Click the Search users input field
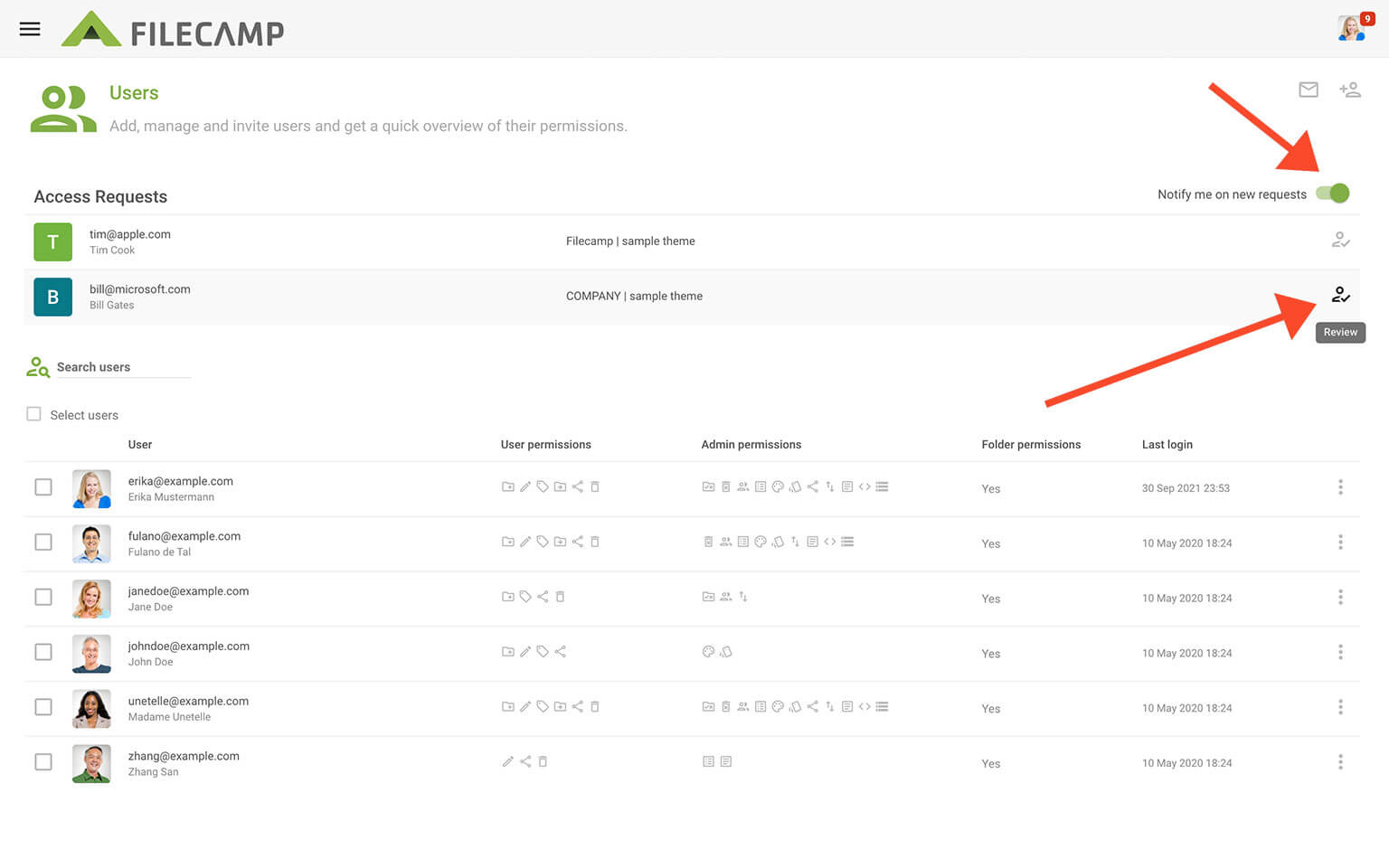The width and height of the screenshot is (1389, 868). [x=122, y=367]
